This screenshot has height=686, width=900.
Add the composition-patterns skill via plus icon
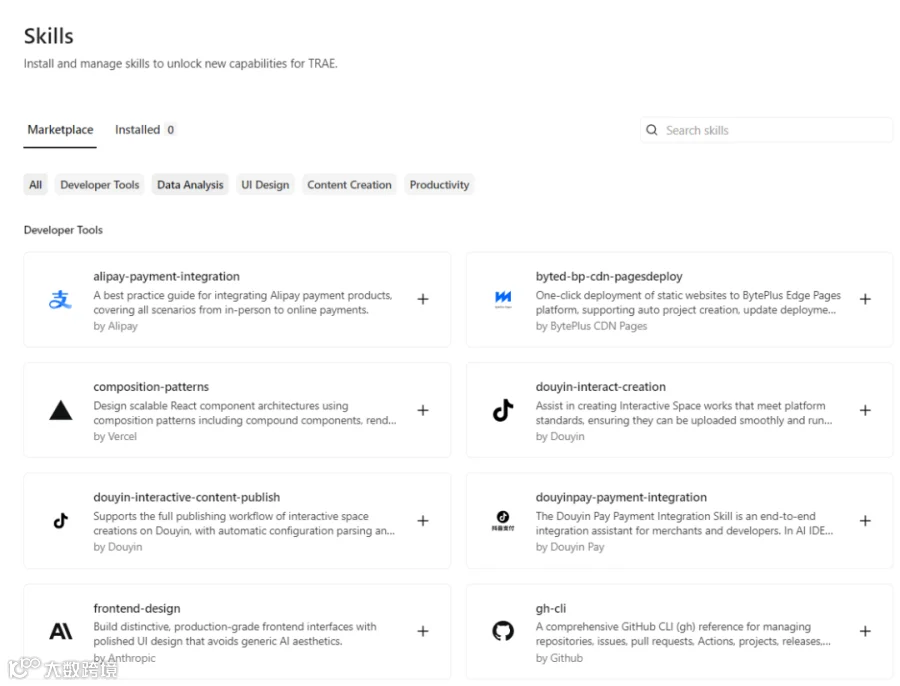tap(423, 410)
